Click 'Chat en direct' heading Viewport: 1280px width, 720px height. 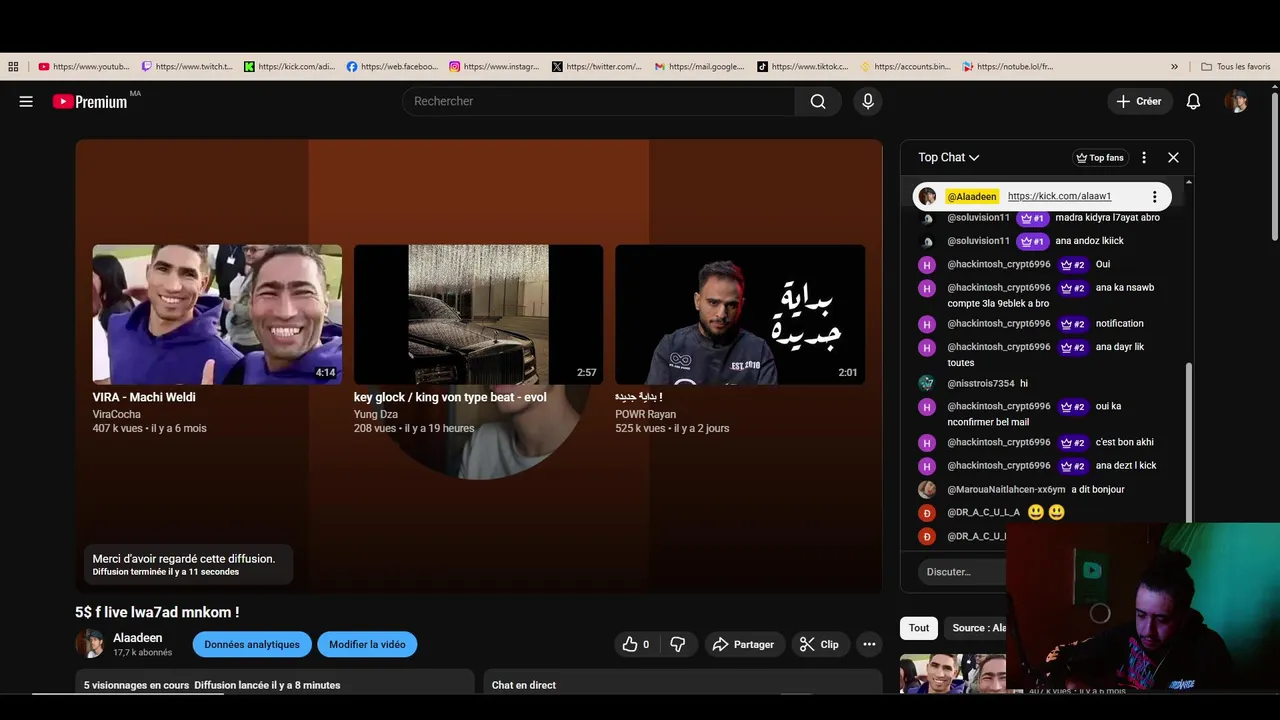point(524,685)
